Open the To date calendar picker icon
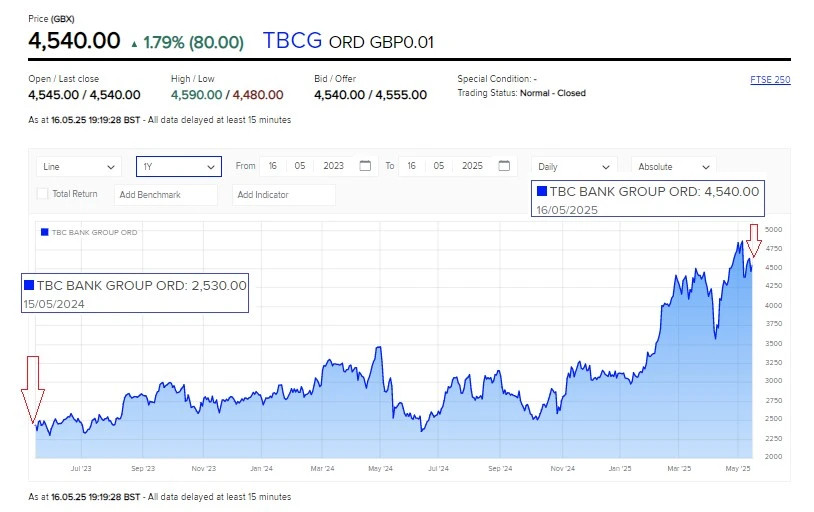The height and width of the screenshot is (512, 814). click(x=504, y=166)
